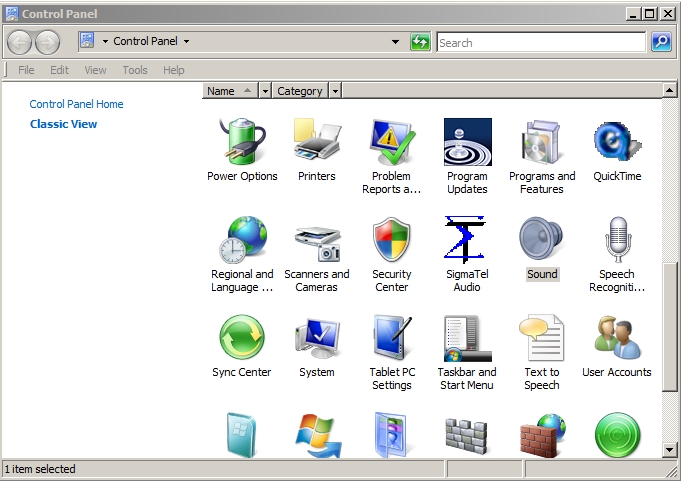681x481 pixels.
Task: Open Scanners and Cameras icon
Action: point(317,243)
